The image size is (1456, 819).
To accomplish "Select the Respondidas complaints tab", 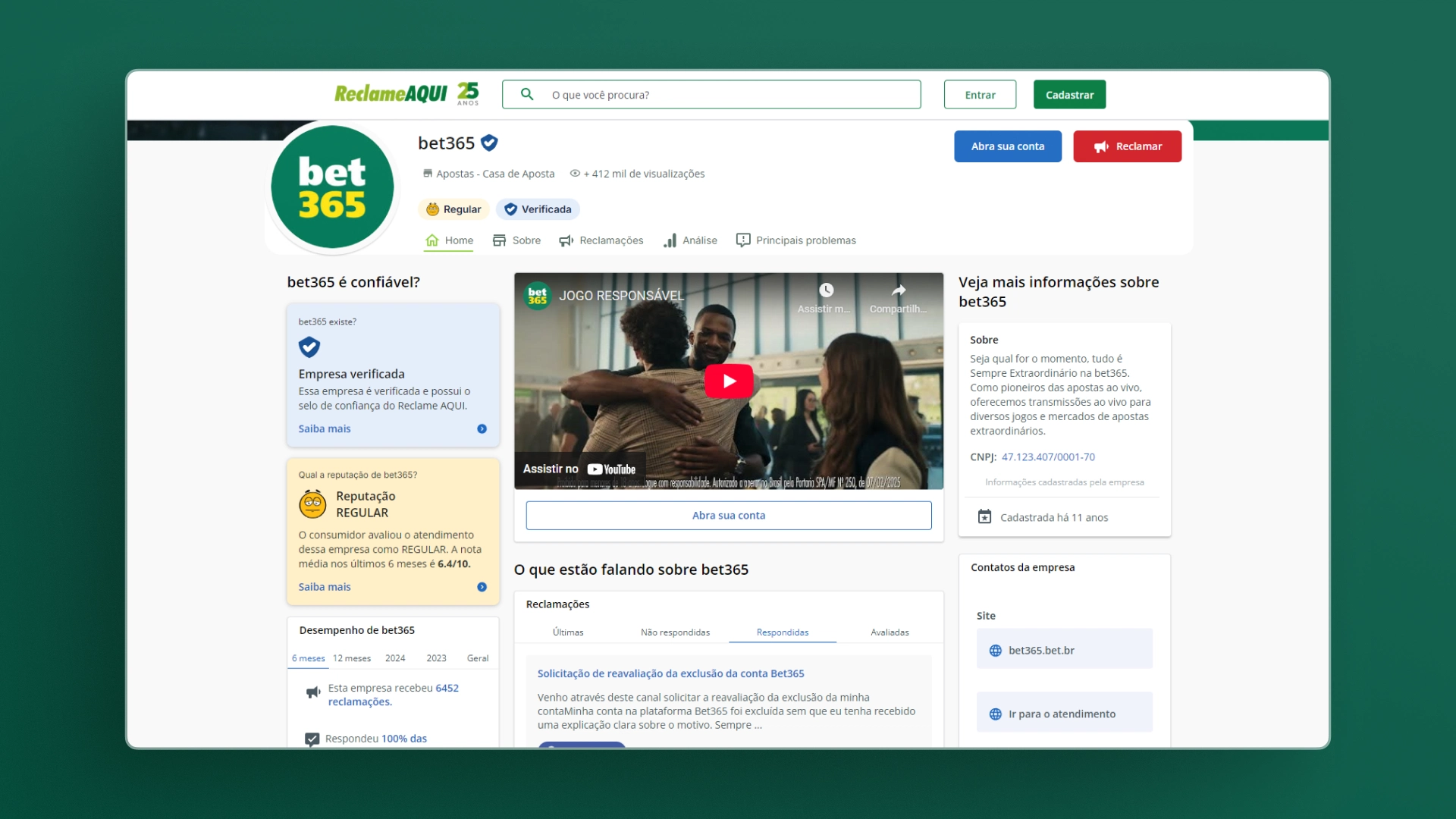I will click(x=783, y=632).
